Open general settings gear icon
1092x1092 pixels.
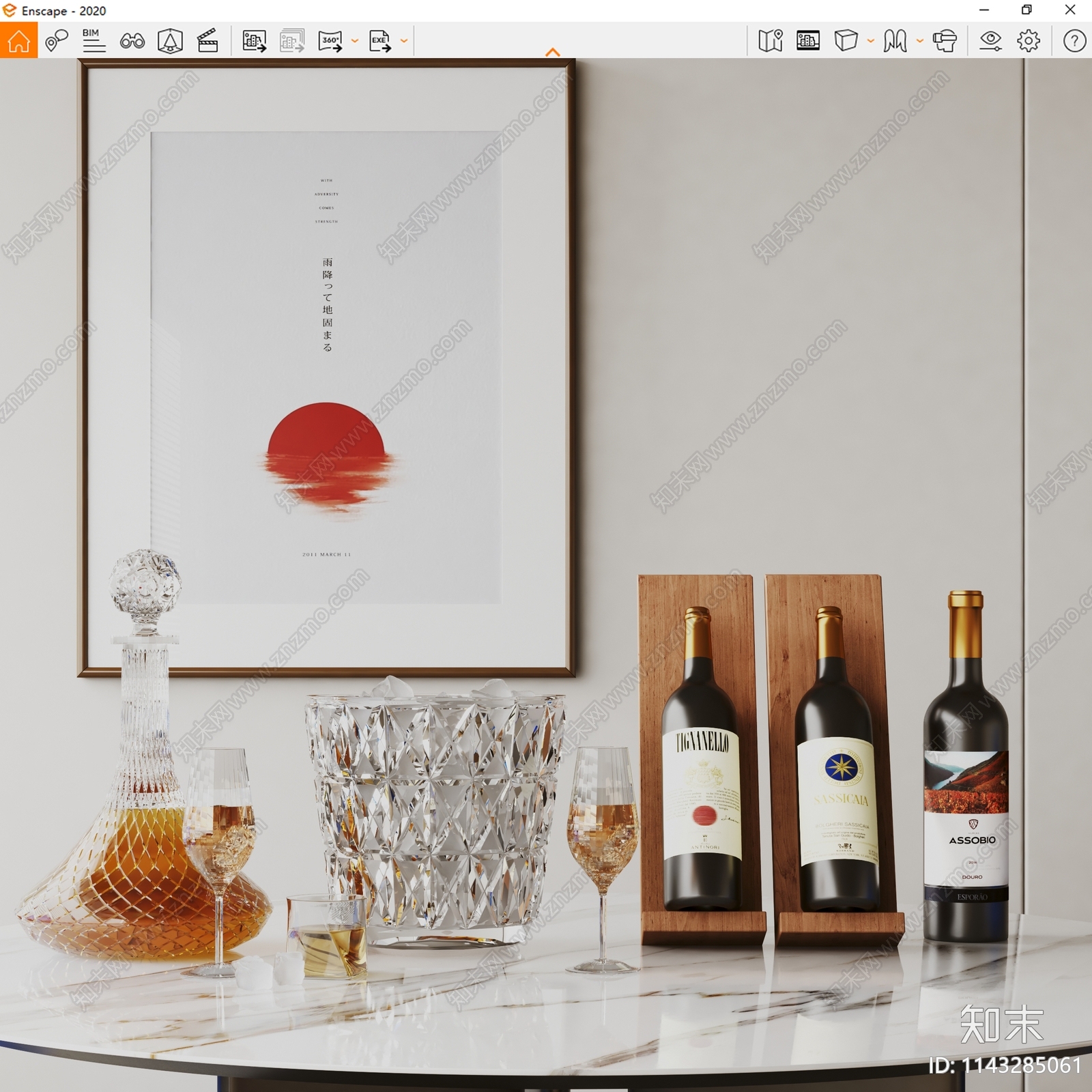[1029, 41]
